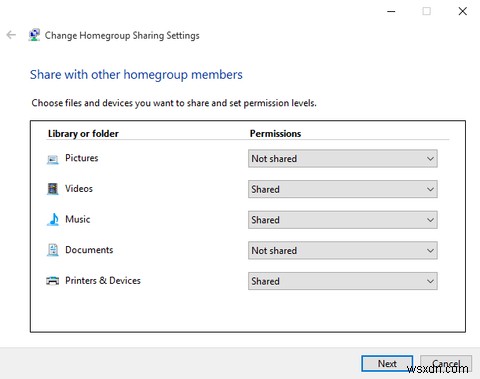Click the Pictures library icon
The image size is (480, 379).
pyautogui.click(x=53, y=159)
